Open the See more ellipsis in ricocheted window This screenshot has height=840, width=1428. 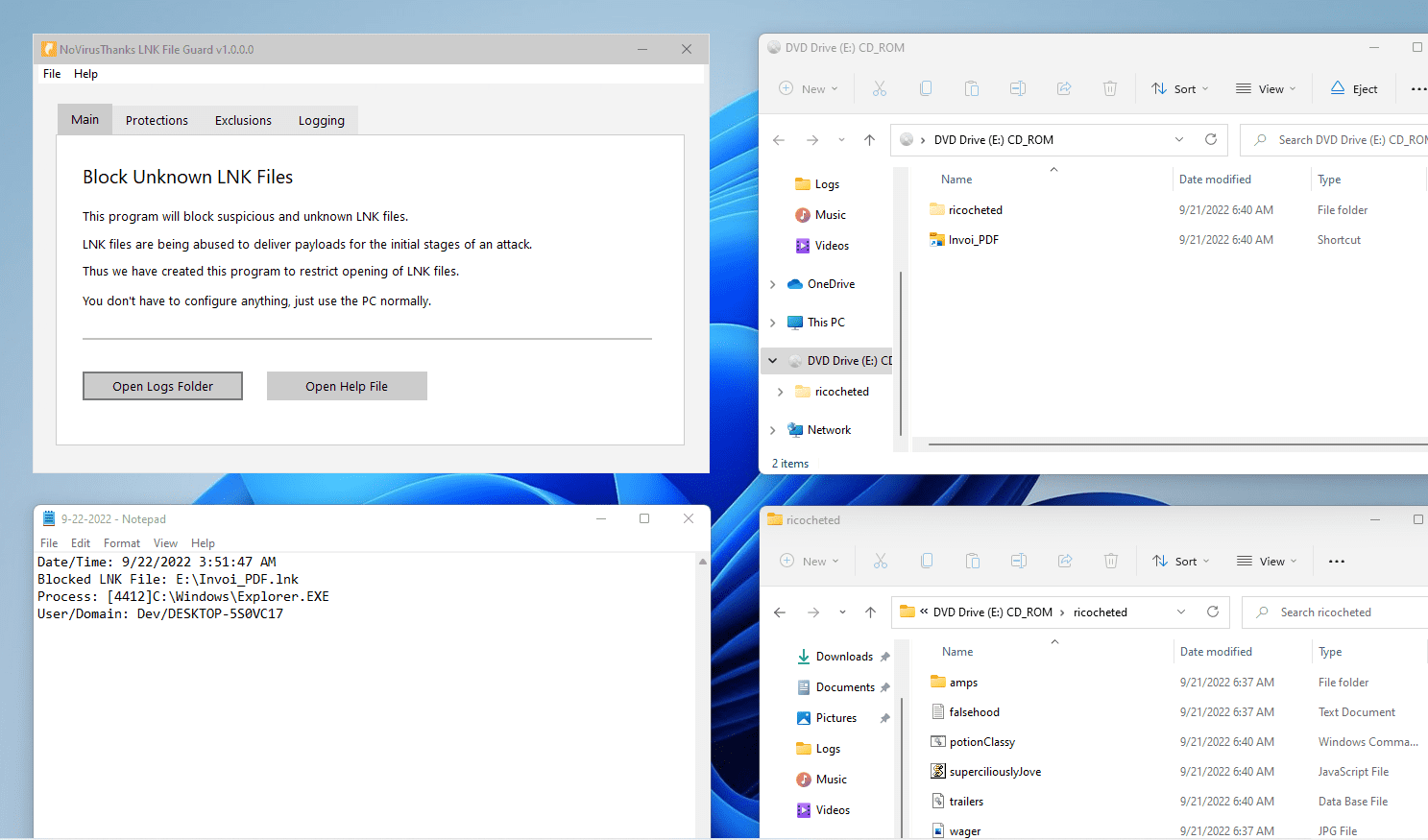pos(1336,561)
